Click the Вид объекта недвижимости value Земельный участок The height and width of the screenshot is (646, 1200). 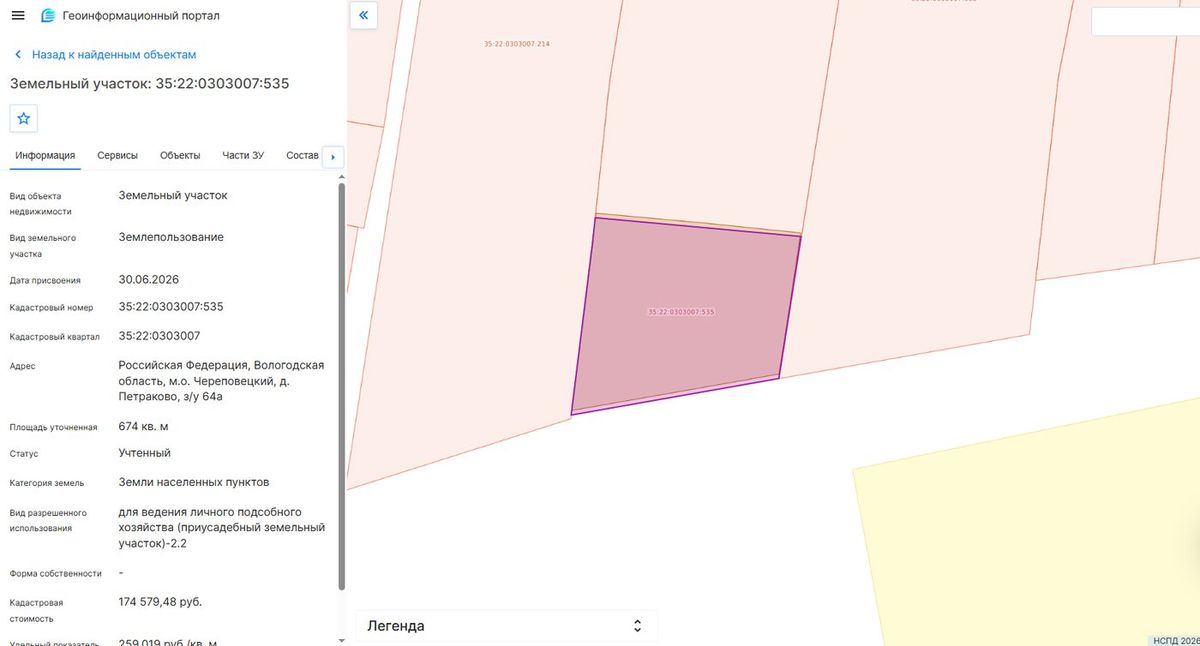[x=173, y=195]
